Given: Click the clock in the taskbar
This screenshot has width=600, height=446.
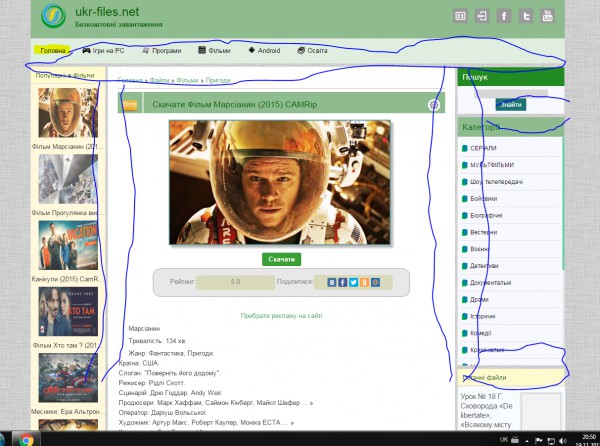Looking at the screenshot, I should point(586,440).
